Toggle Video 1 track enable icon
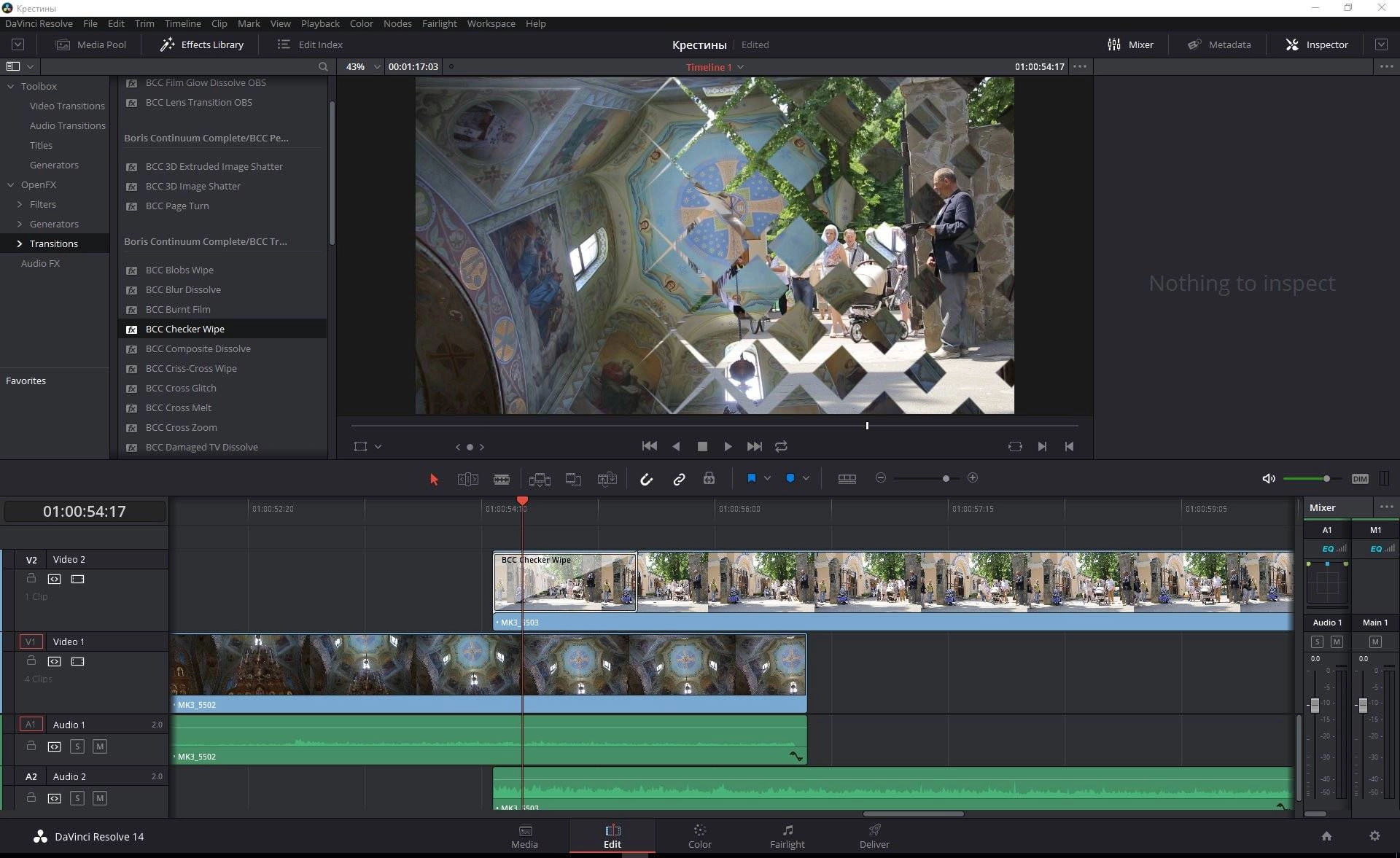The height and width of the screenshot is (858, 1400). click(x=77, y=661)
